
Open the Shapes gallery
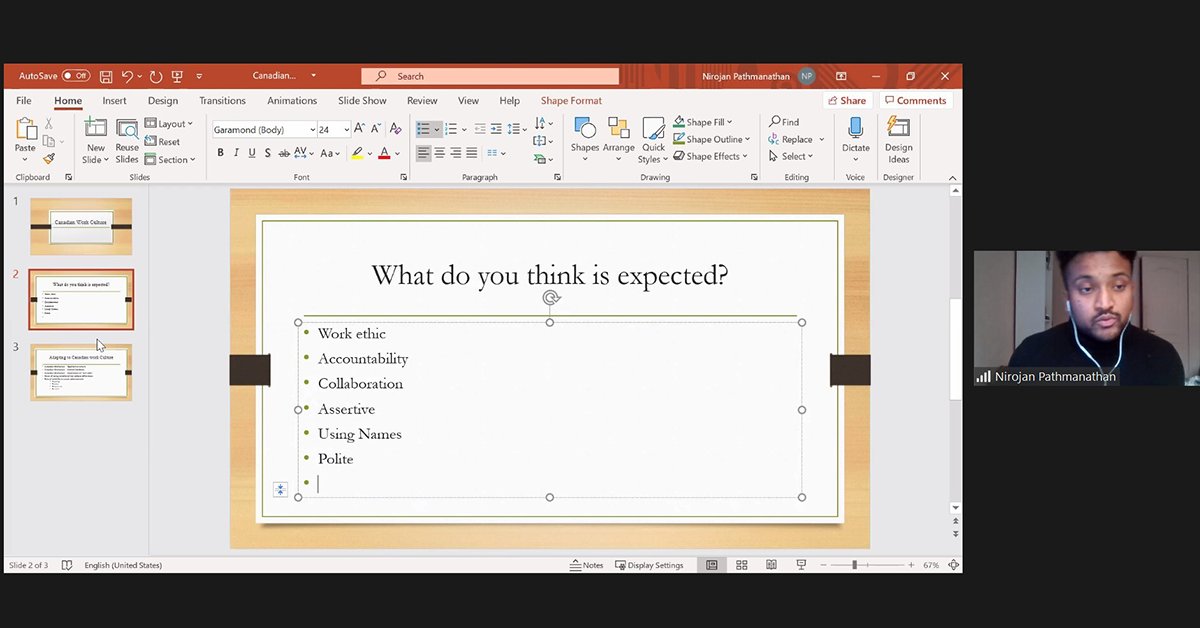click(x=585, y=140)
